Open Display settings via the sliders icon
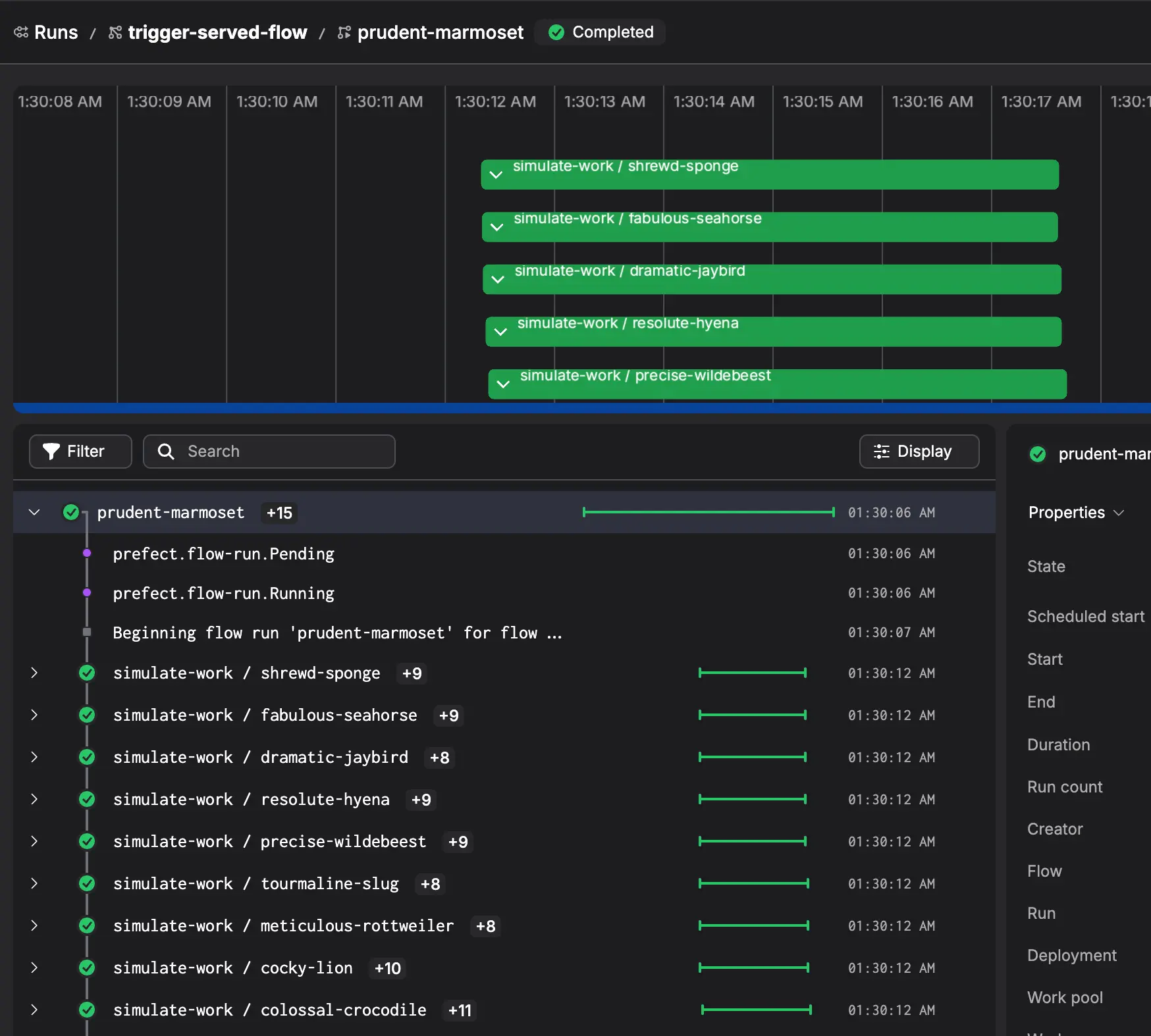Image resolution: width=1151 pixels, height=1036 pixels. coord(882,451)
